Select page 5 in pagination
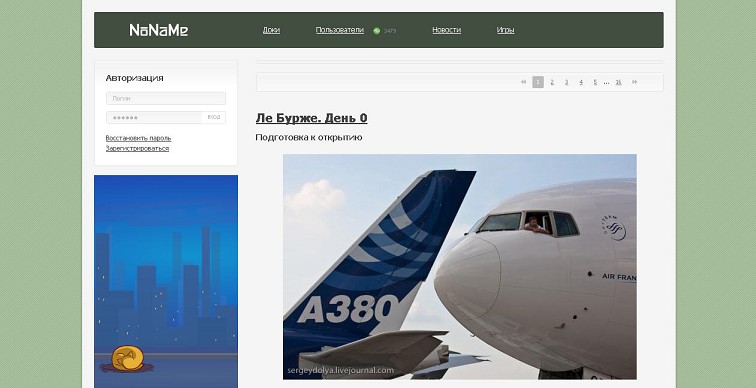Screen dimensions: 756x388 point(595,82)
